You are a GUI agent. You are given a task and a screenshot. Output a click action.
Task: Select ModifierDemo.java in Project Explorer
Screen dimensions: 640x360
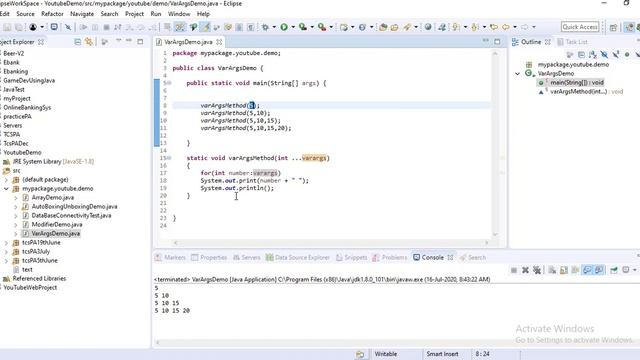57,224
